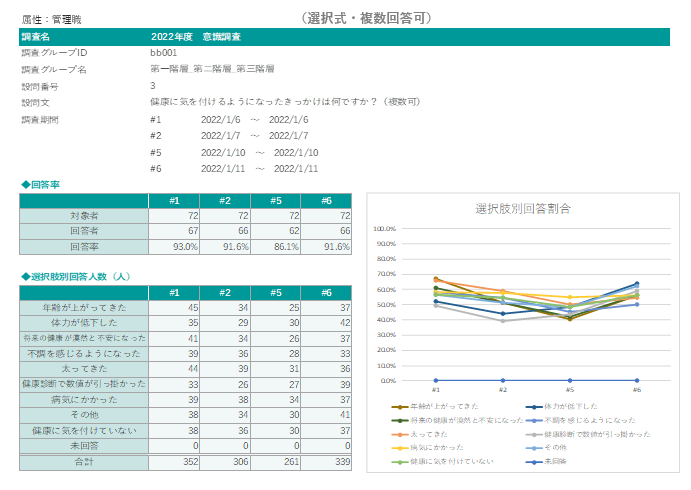Select the 太ってきた row label in table
The height and width of the screenshot is (490, 691).
point(84,369)
